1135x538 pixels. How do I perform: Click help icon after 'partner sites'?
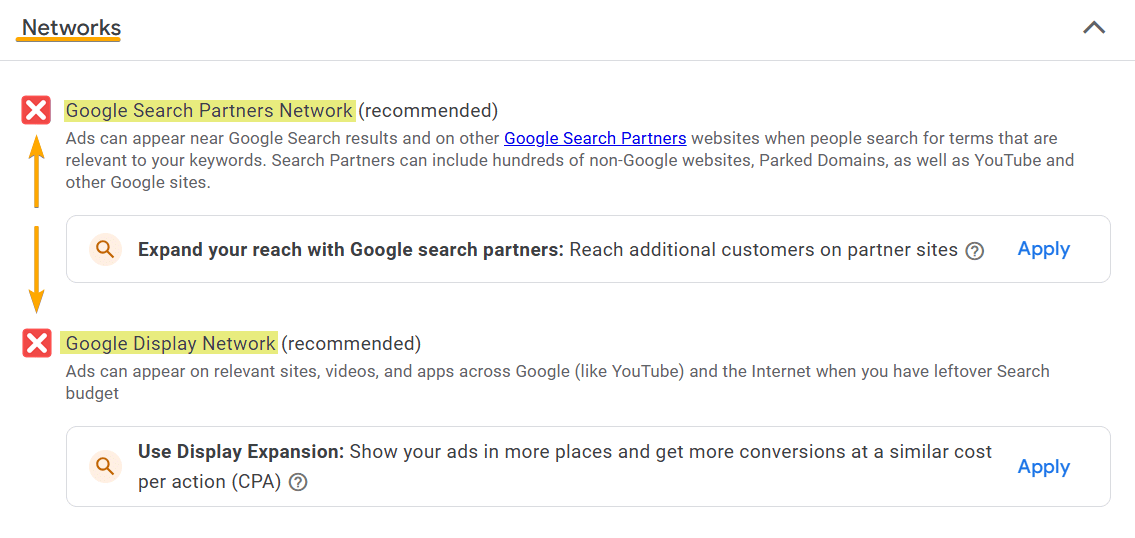(975, 251)
